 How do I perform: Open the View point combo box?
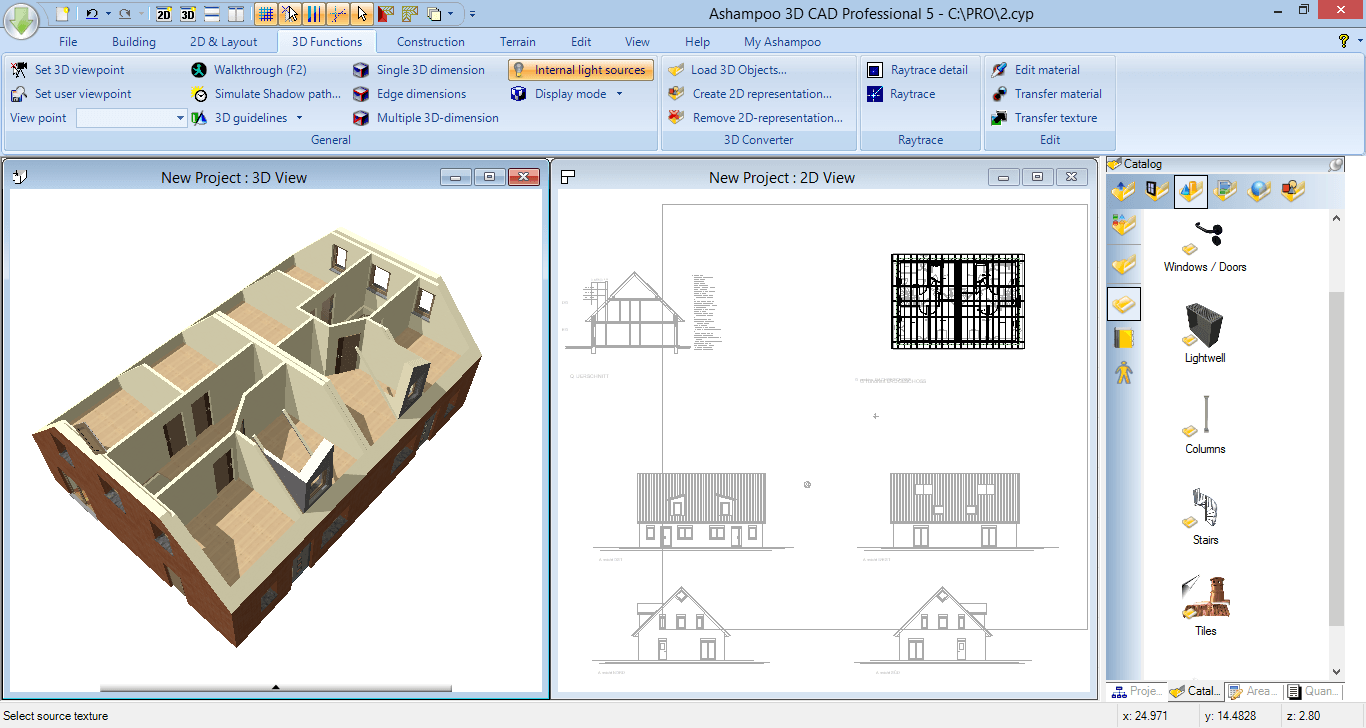(131, 118)
